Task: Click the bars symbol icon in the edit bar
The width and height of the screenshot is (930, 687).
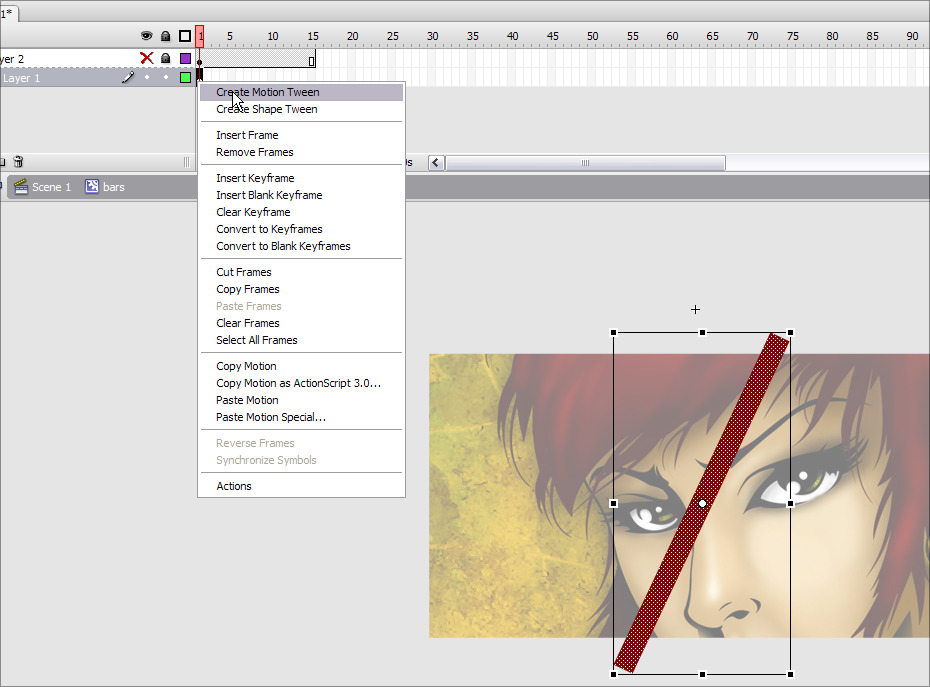Action: click(92, 187)
